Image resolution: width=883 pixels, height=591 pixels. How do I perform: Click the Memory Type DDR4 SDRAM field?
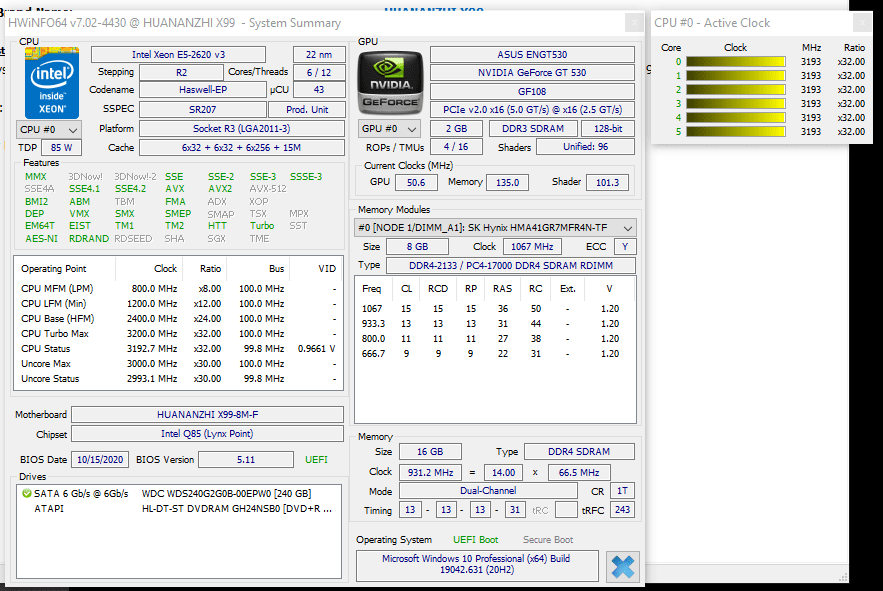pyautogui.click(x=579, y=452)
